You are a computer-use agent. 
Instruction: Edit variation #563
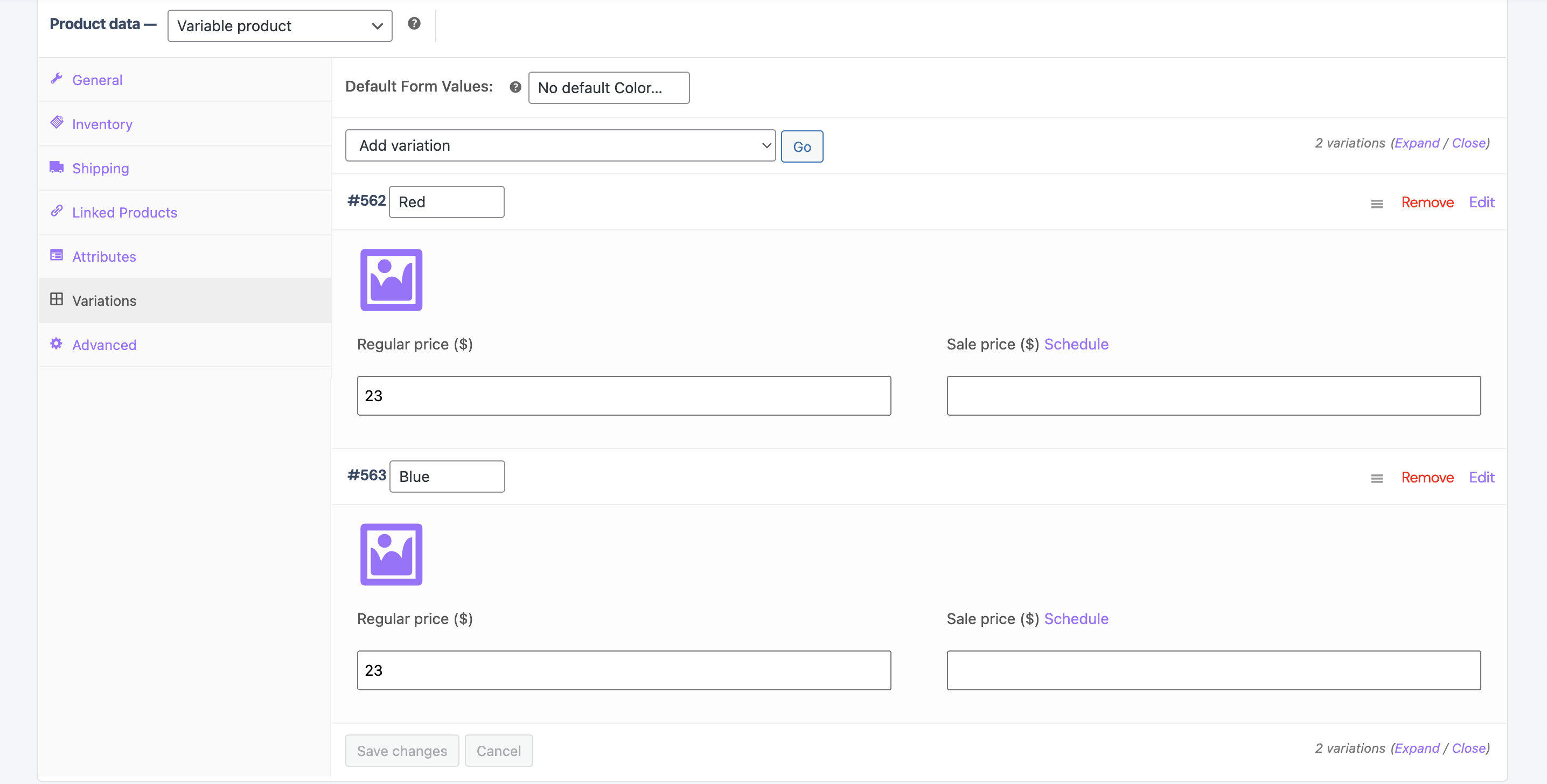click(x=1481, y=477)
